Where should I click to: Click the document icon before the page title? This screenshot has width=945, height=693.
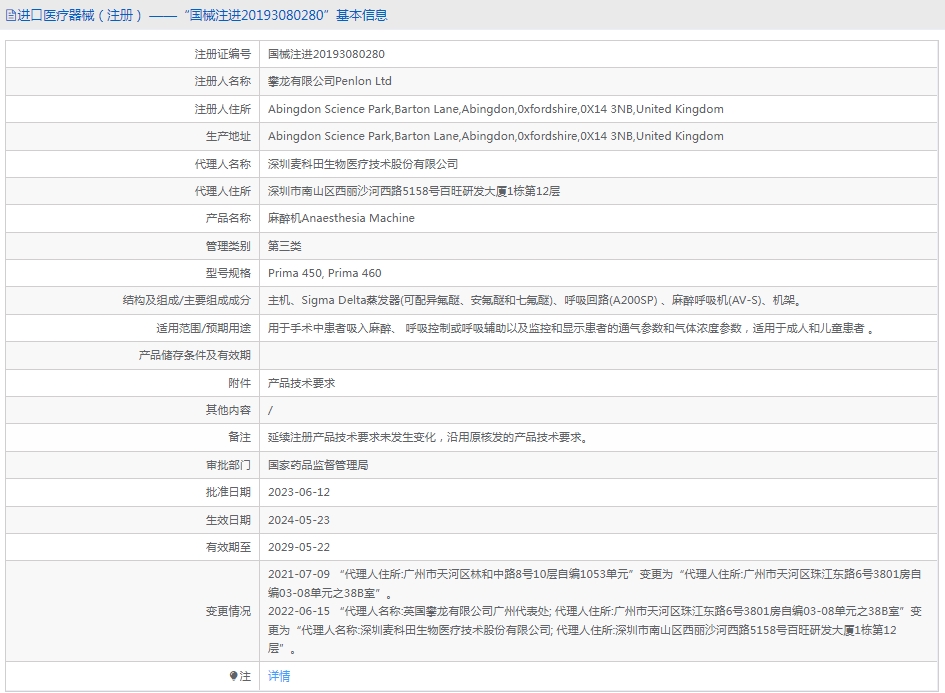pos(11,16)
